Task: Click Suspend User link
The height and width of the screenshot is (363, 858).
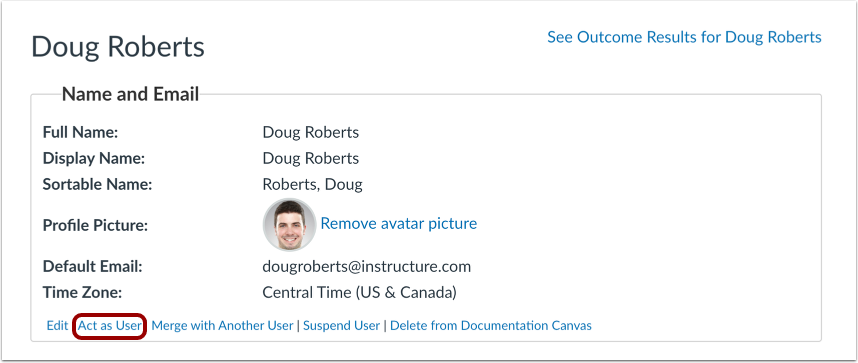Action: click(x=341, y=326)
